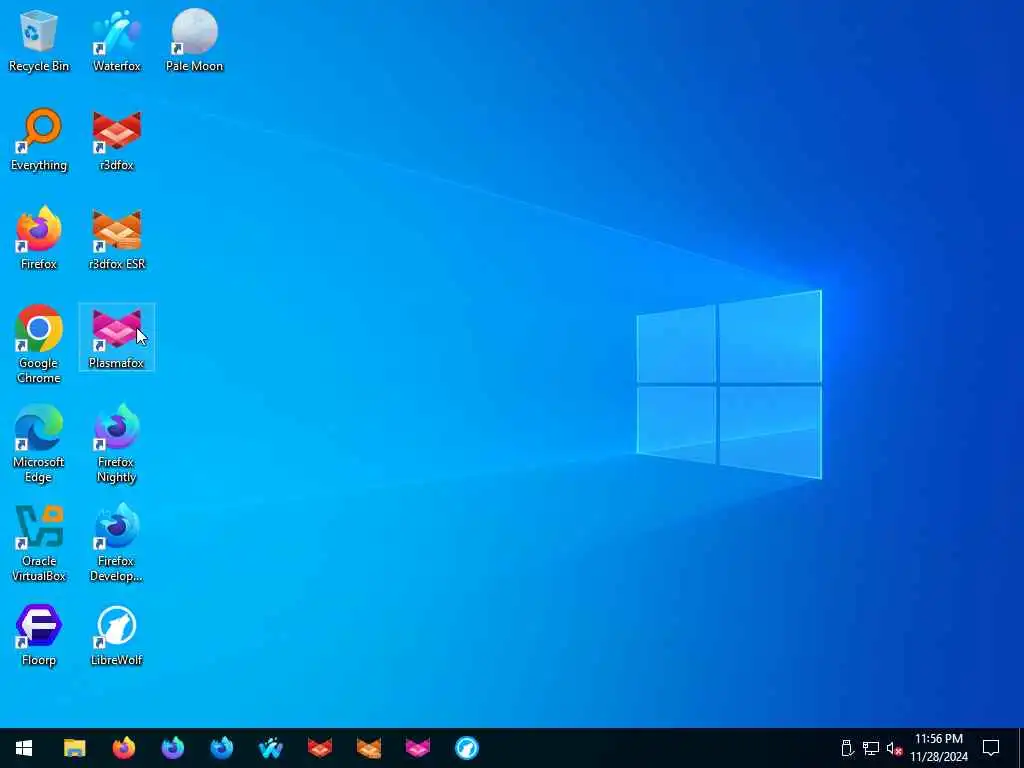The height and width of the screenshot is (768, 1024).
Task: Launch Firefox Nightly from the taskbar
Action: [x=172, y=748]
